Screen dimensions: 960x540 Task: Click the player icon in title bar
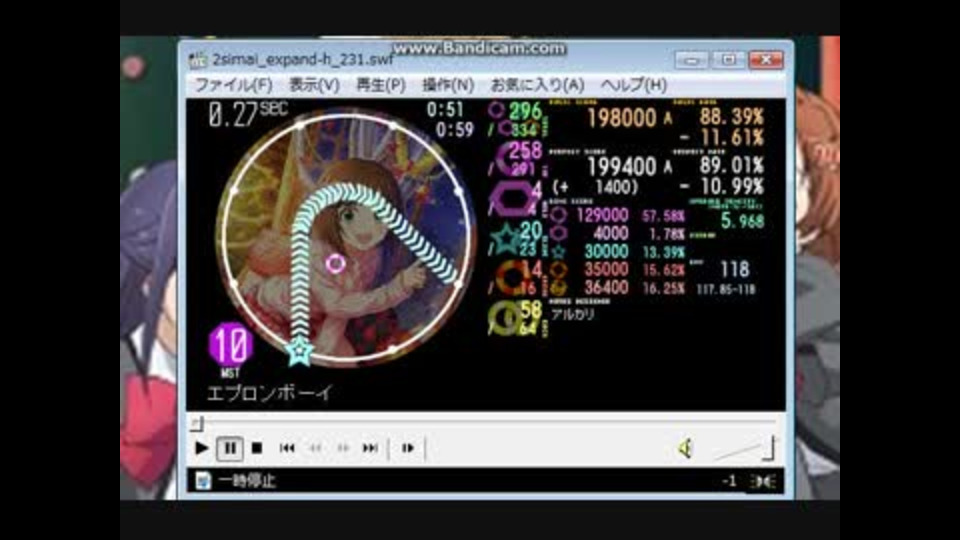198,59
